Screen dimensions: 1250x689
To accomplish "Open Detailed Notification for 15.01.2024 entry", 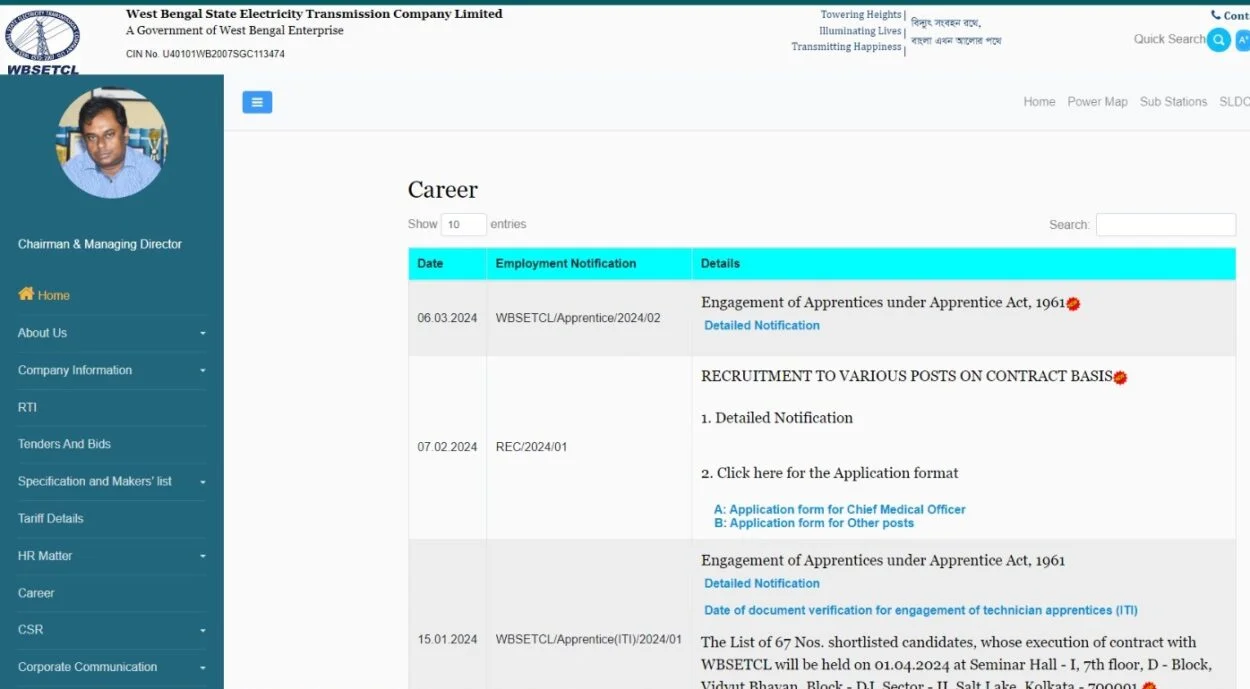I will pyautogui.click(x=762, y=583).
